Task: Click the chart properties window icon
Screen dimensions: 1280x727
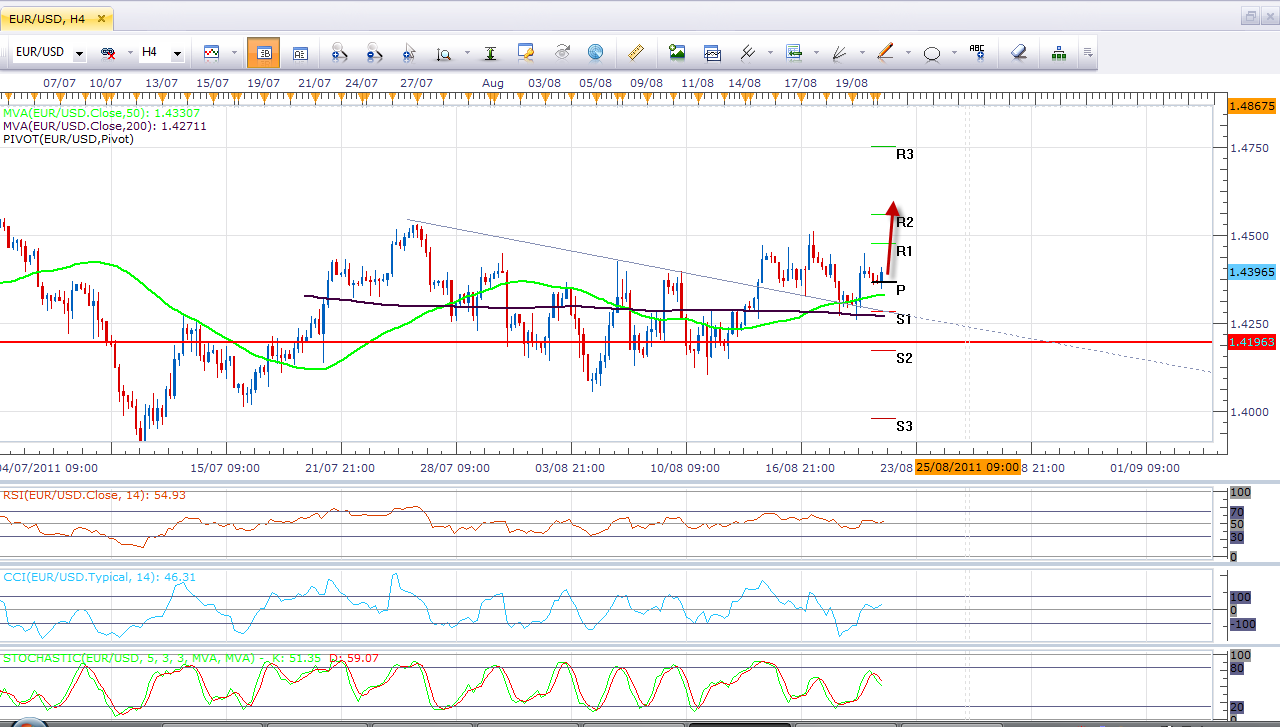Action: (526, 53)
